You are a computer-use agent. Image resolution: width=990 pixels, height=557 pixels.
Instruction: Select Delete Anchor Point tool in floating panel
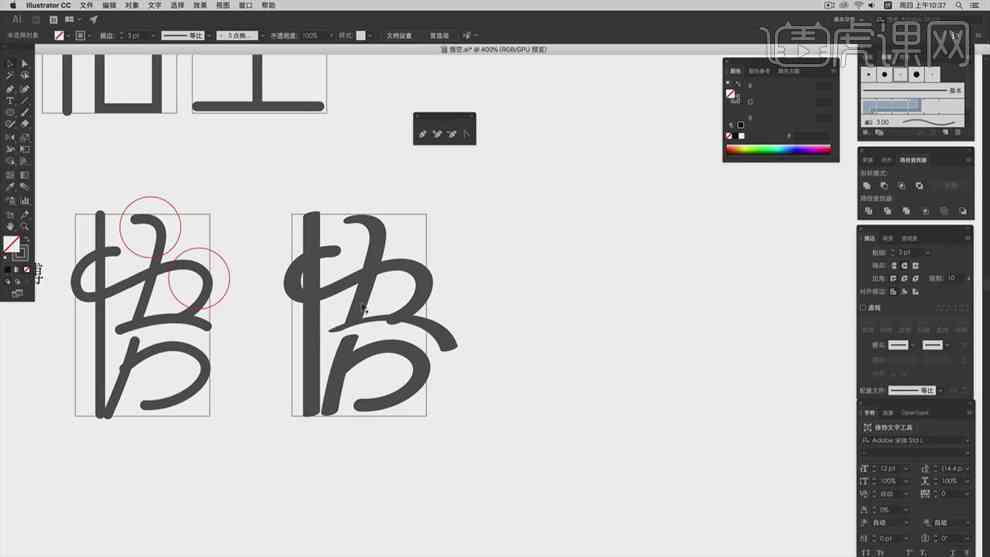pos(451,134)
